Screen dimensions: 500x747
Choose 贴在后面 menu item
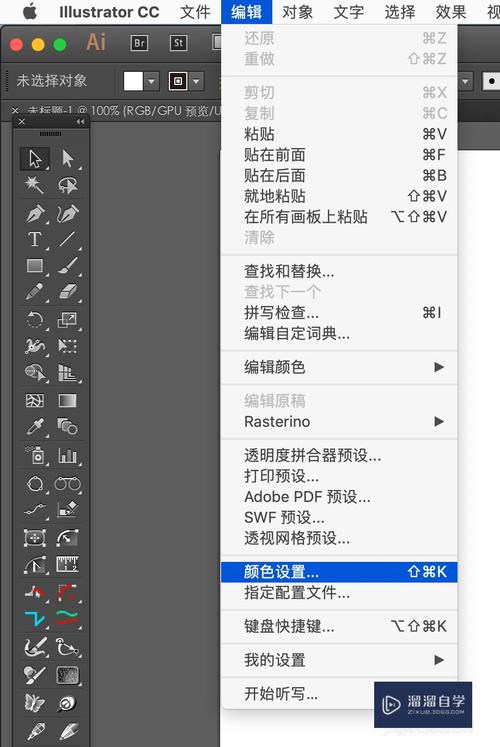click(x=339, y=175)
